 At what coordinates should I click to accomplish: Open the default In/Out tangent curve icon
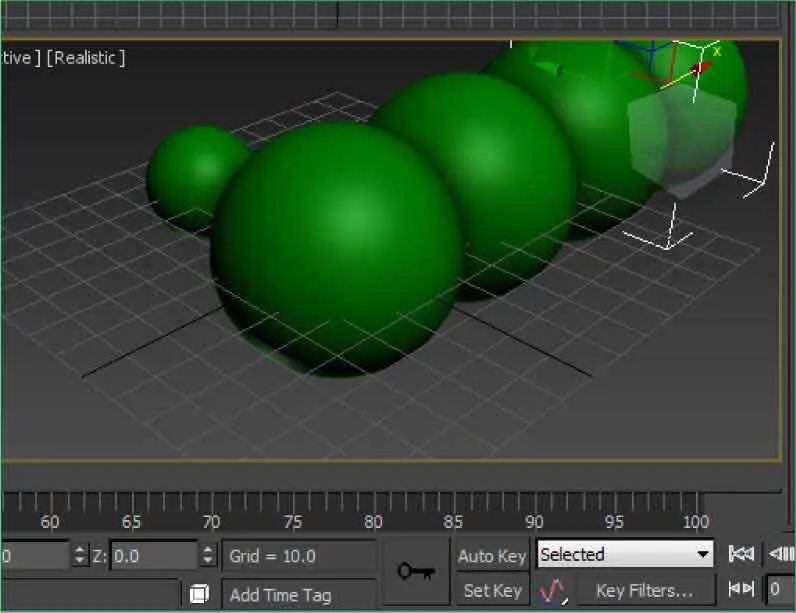coord(552,590)
